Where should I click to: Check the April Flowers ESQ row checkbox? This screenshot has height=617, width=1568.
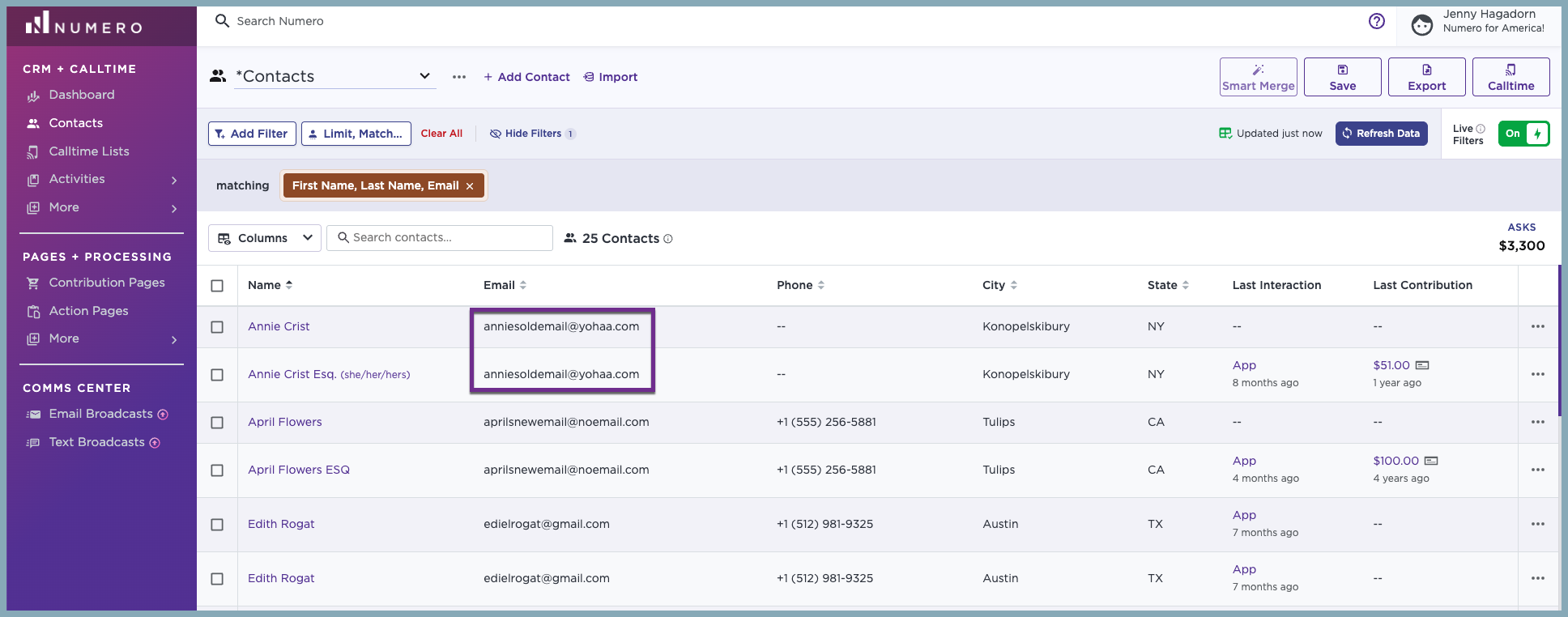217,470
